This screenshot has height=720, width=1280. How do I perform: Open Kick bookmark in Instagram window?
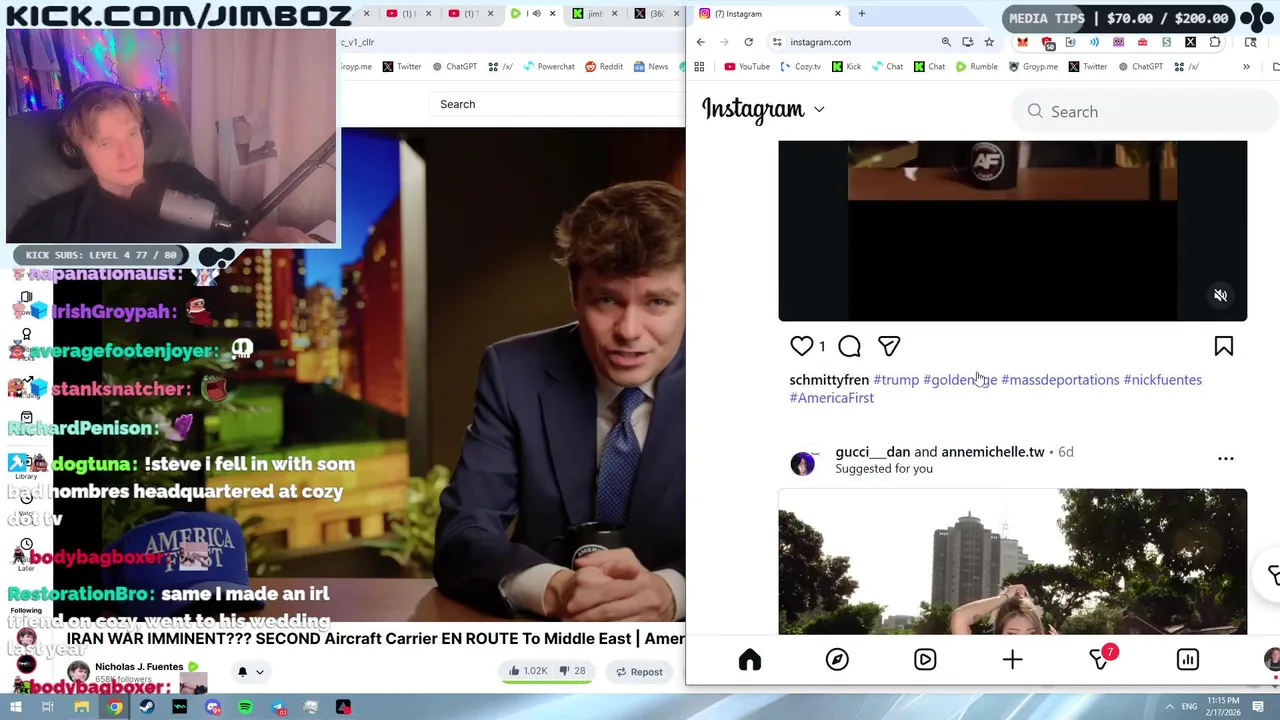846,67
